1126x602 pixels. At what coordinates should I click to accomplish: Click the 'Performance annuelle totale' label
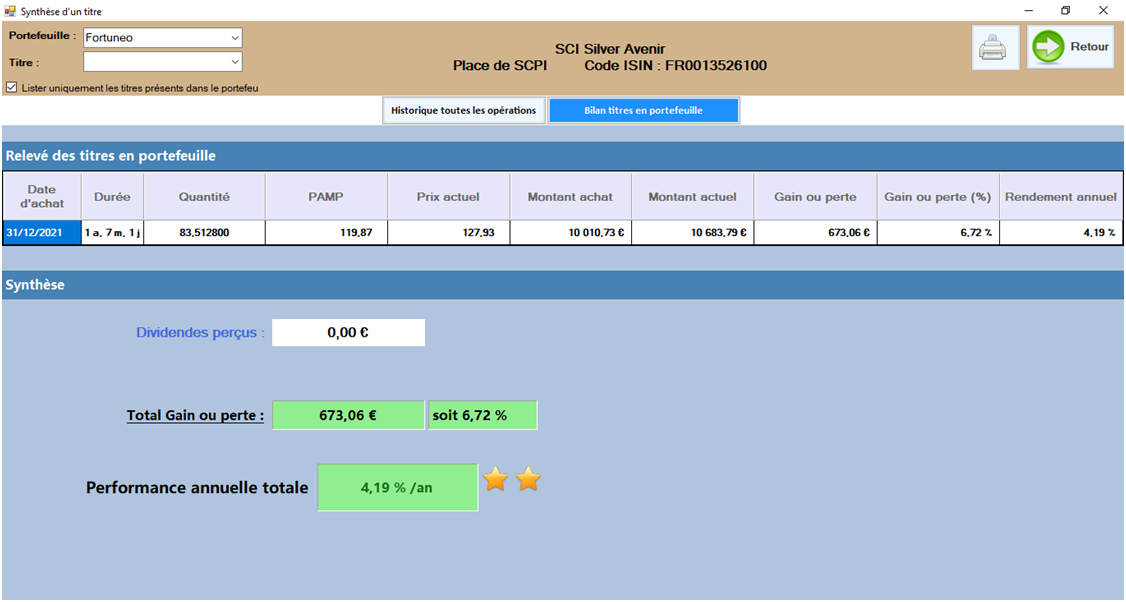197,488
